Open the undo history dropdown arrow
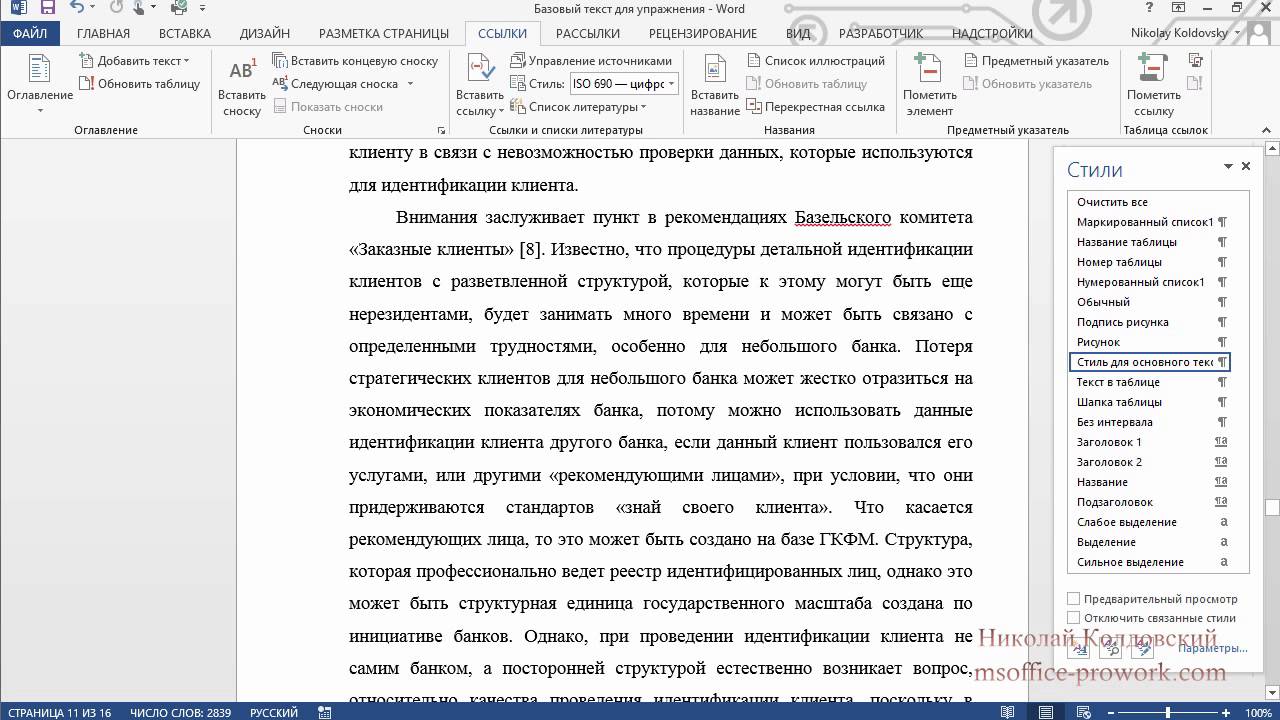The image size is (1280, 720). click(x=91, y=9)
